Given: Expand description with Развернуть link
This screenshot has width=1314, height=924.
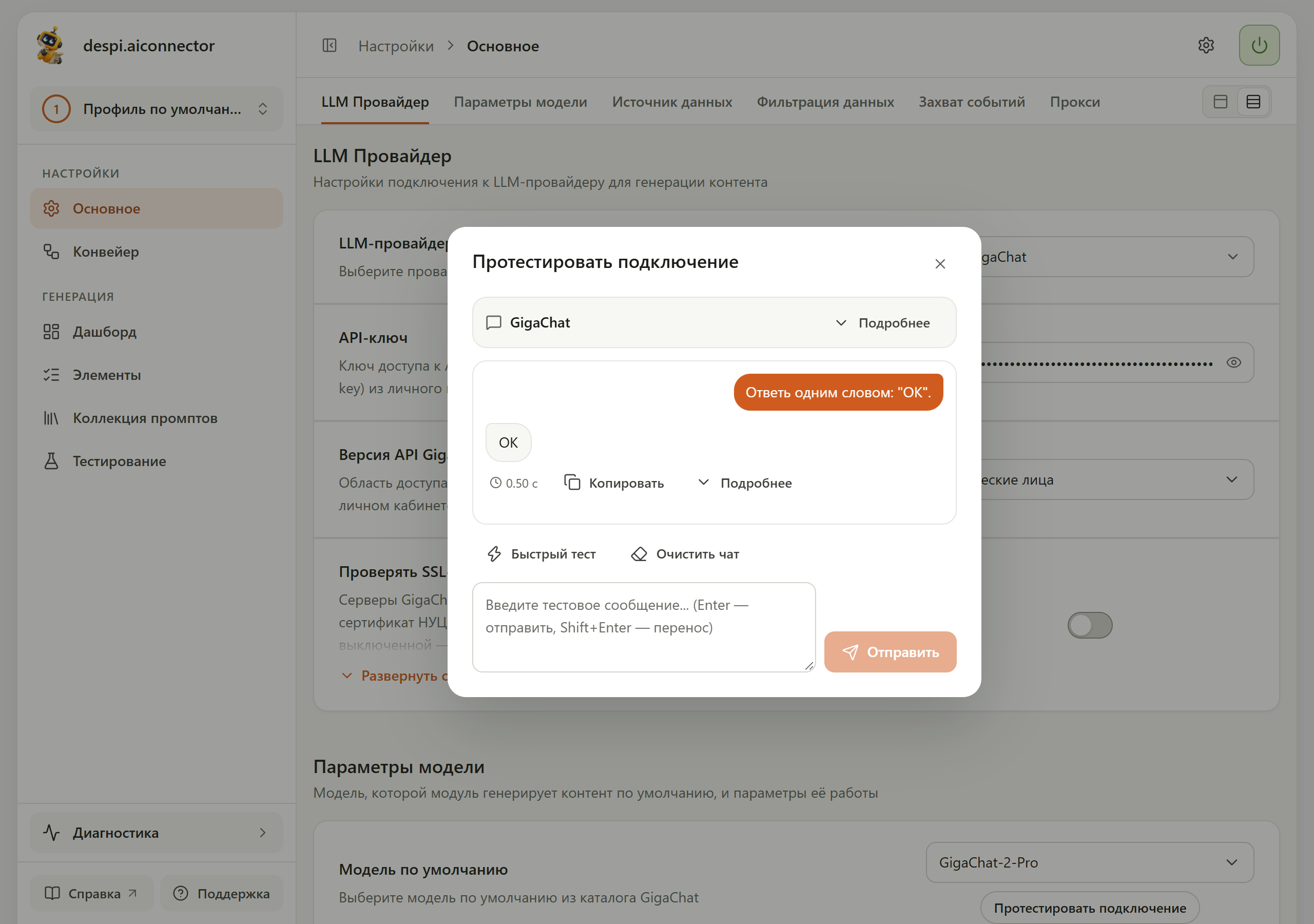Looking at the screenshot, I should (x=395, y=676).
